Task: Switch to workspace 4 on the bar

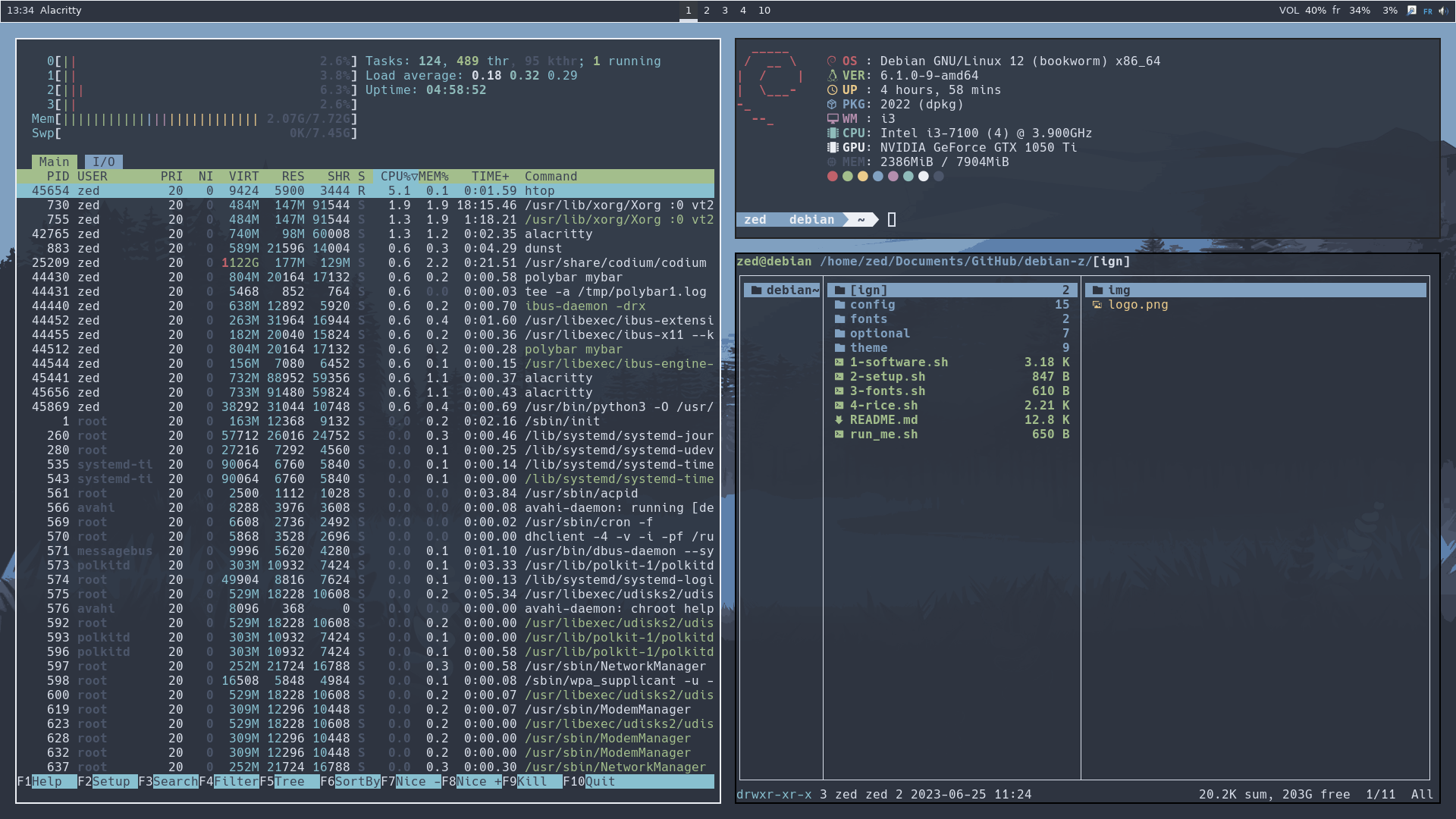Action: click(x=742, y=11)
